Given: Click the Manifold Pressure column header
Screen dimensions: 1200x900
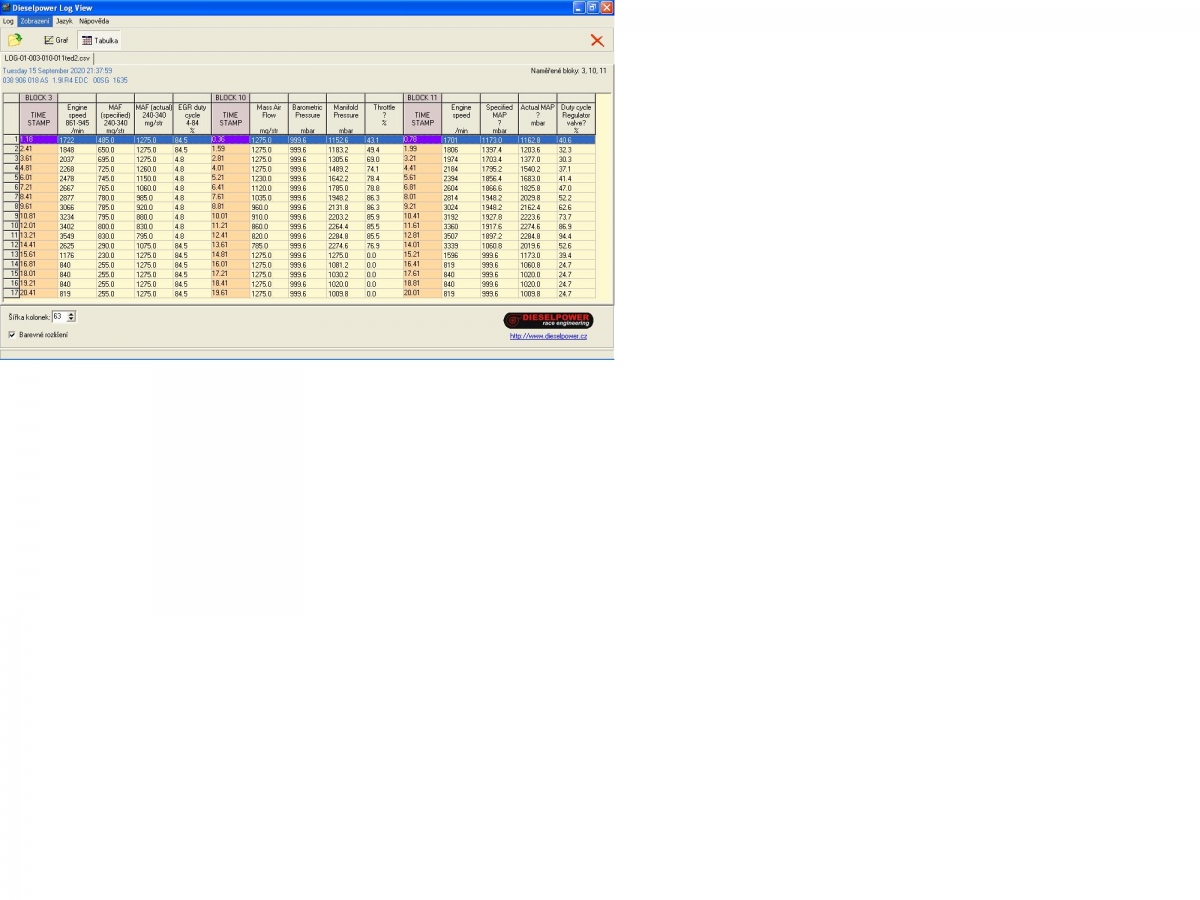Looking at the screenshot, I should (x=346, y=118).
